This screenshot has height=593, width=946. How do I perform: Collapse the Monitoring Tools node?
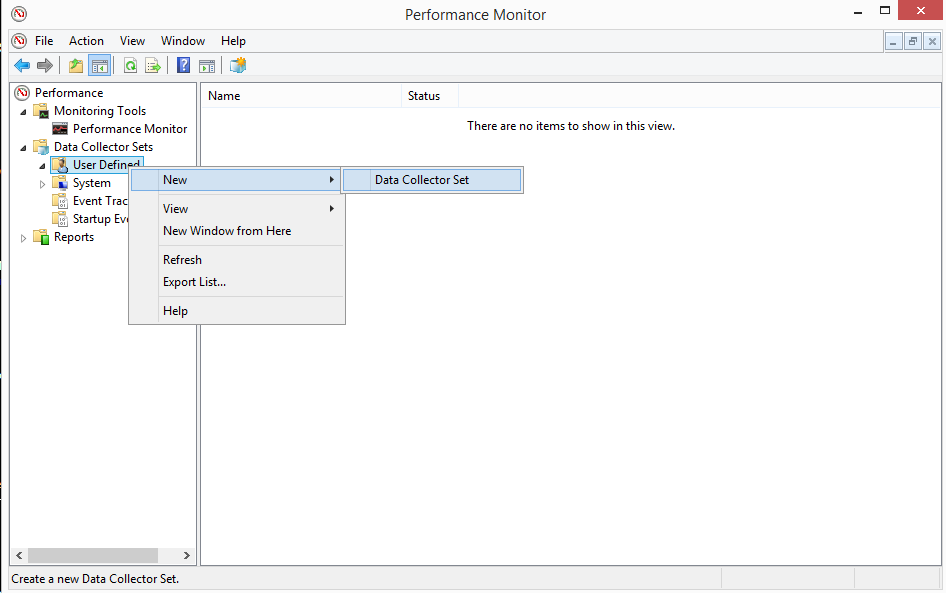[24, 111]
